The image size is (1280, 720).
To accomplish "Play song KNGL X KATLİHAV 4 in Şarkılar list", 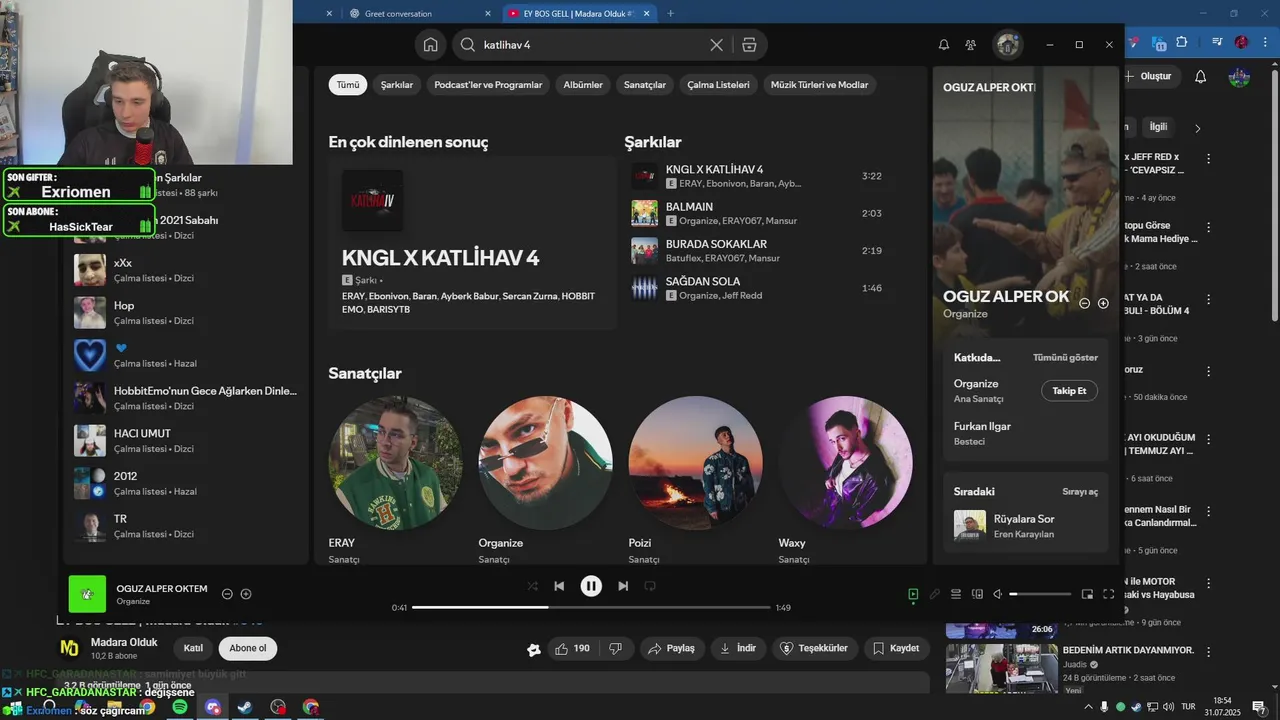I will pyautogui.click(x=756, y=176).
